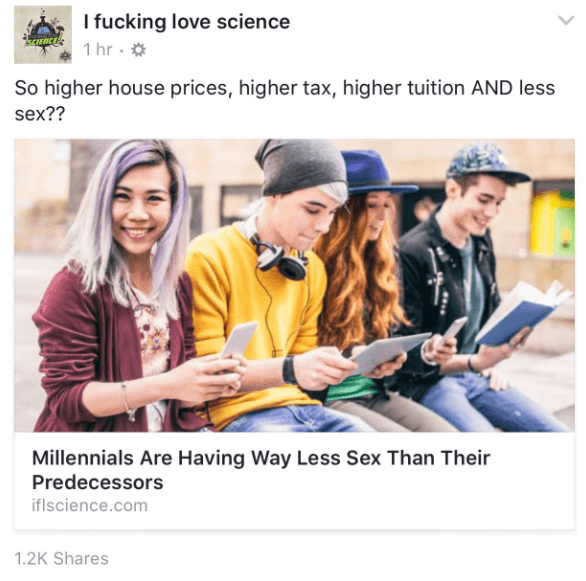586x581 pixels.
Task: Click the tablet held by red-haired woman
Action: point(389,351)
